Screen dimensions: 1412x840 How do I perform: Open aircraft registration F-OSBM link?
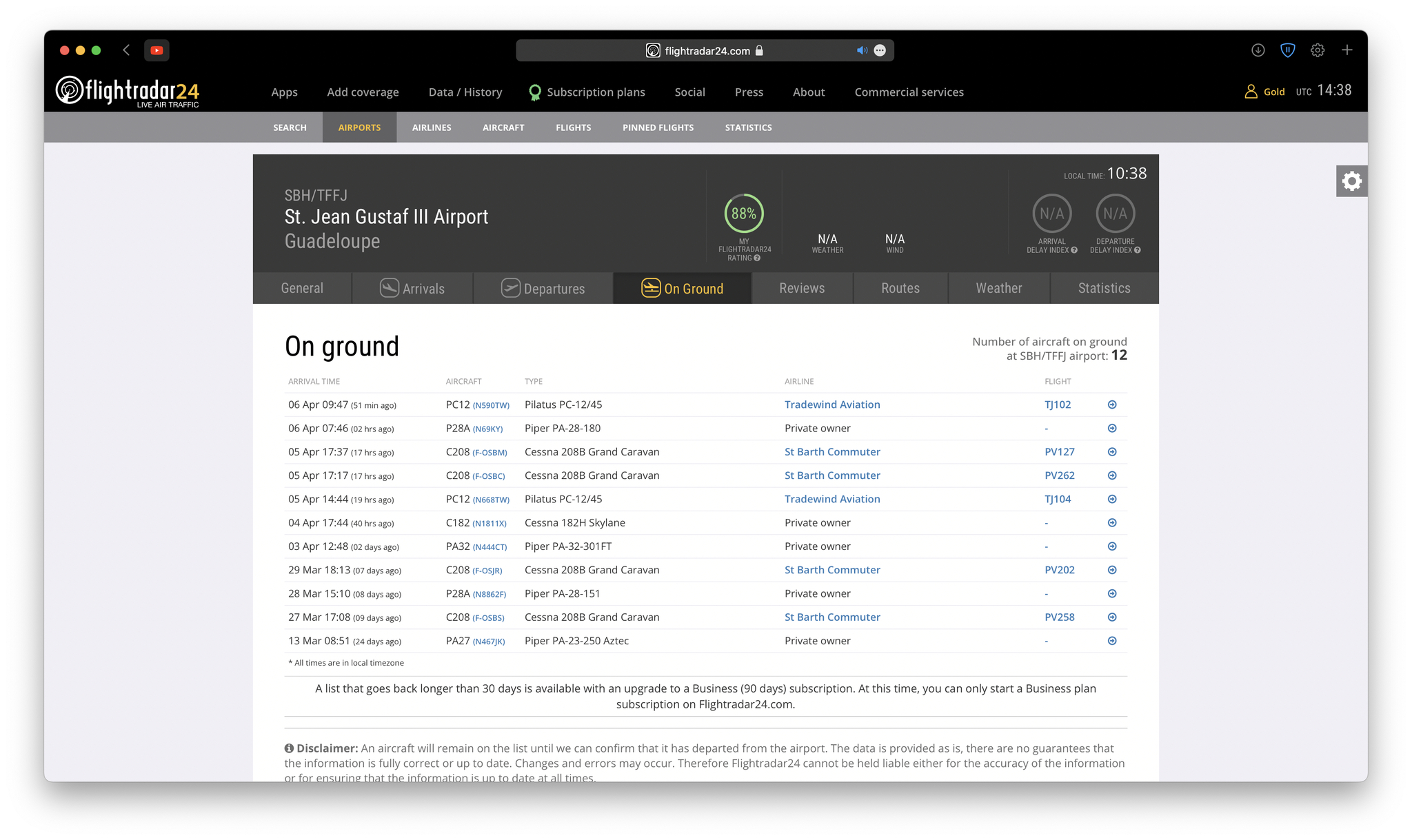pos(490,453)
